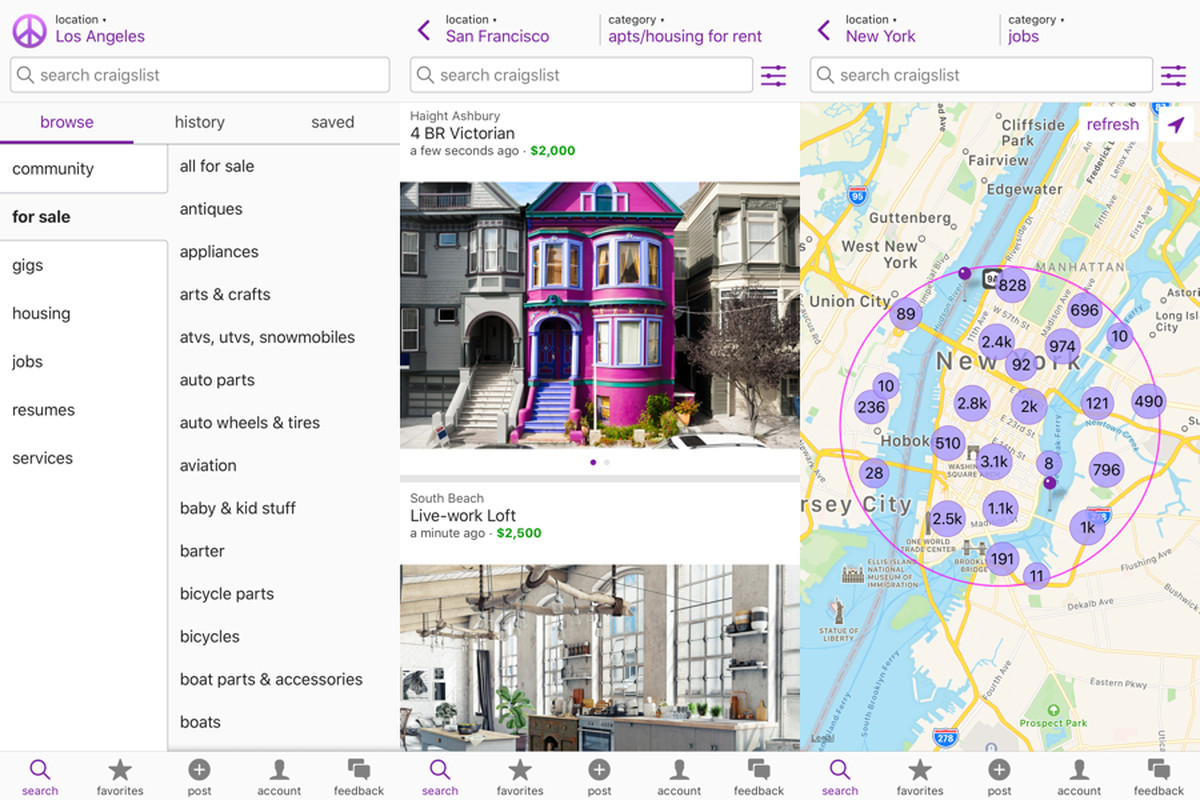
Task: Open feedback icon in Los Angeles screen
Action: point(359,776)
